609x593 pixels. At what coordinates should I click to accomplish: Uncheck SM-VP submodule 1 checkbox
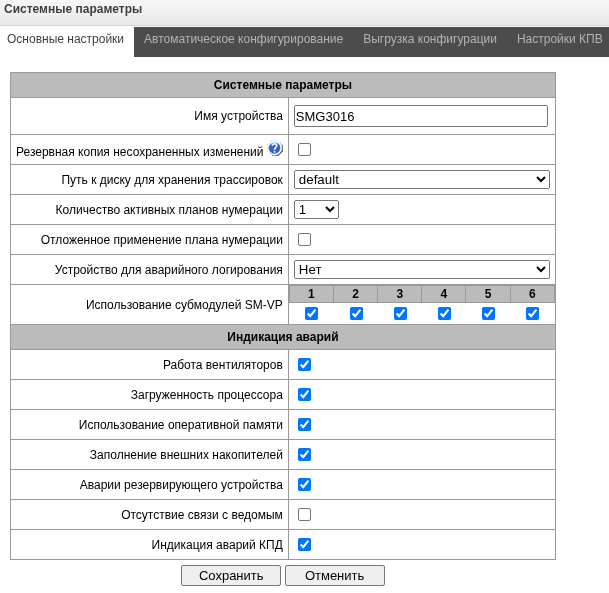pos(311,313)
